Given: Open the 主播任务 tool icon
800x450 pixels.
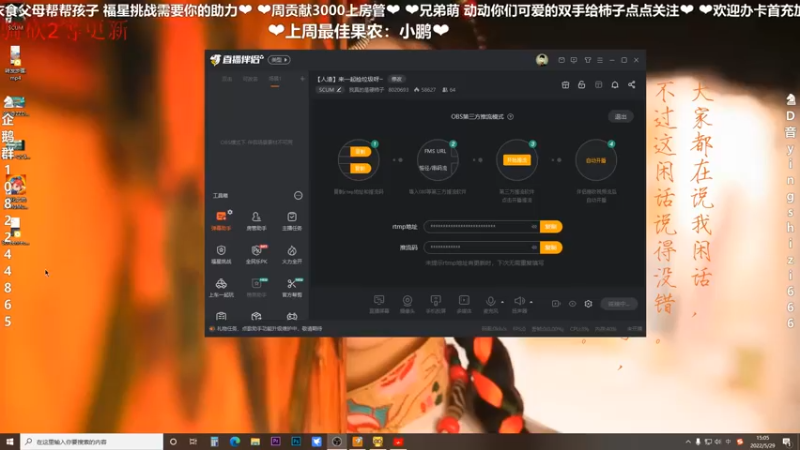Looking at the screenshot, I should click(292, 220).
